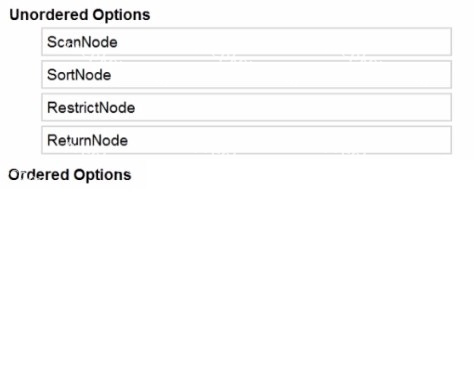Select the RestrictNode option box
This screenshot has width=474, height=386.
[247, 107]
